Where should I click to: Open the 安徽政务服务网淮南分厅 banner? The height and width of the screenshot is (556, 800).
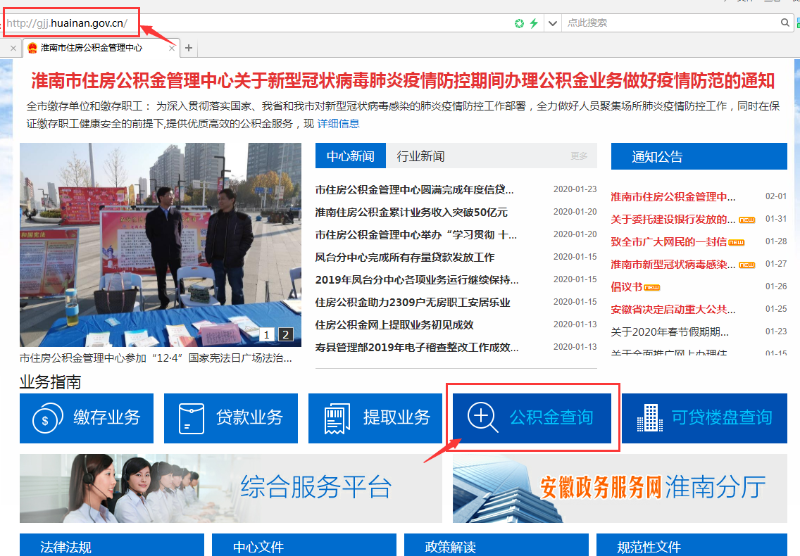[619, 487]
